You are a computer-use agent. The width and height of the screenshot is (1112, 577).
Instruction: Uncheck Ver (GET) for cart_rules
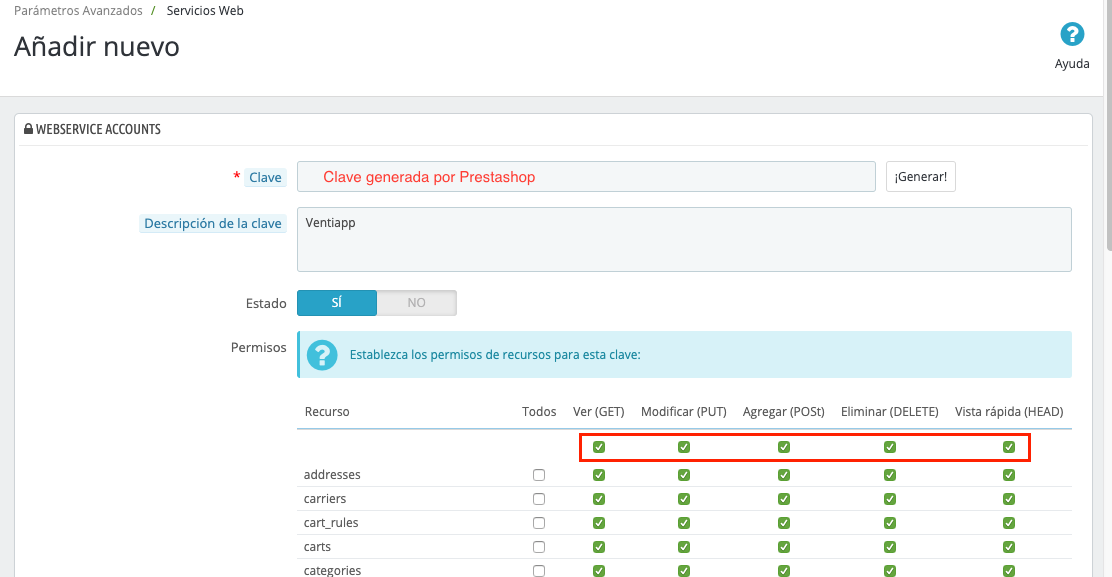coord(599,523)
